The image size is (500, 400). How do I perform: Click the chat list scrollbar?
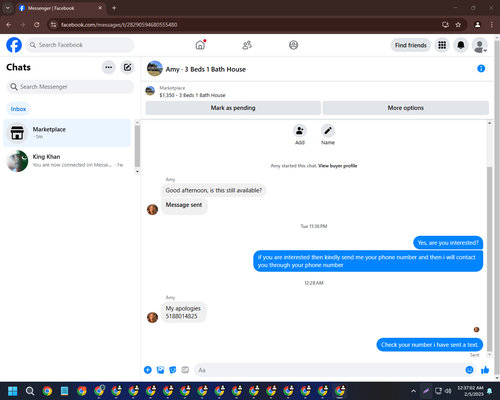pyautogui.click(x=137, y=146)
